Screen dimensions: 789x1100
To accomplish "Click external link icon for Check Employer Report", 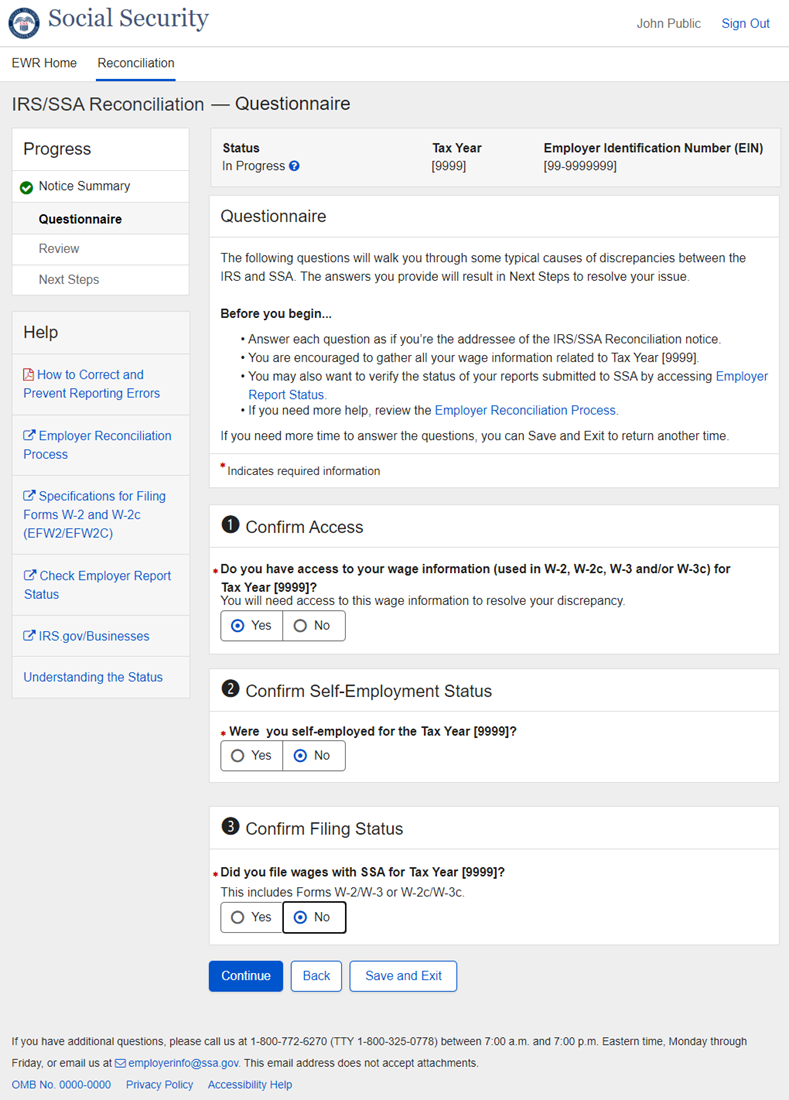I will [30, 576].
